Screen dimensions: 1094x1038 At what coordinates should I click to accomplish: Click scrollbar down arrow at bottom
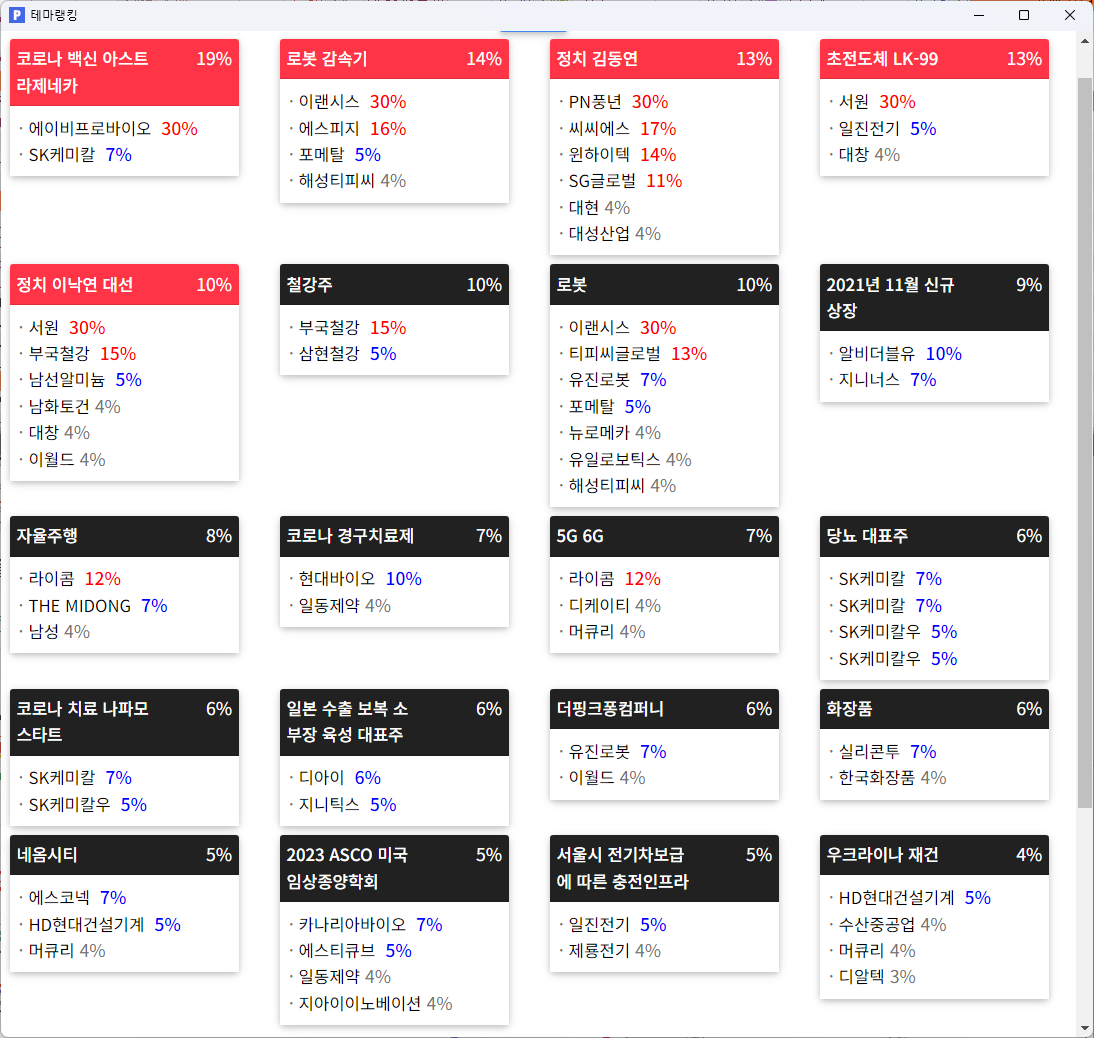click(1085, 1028)
